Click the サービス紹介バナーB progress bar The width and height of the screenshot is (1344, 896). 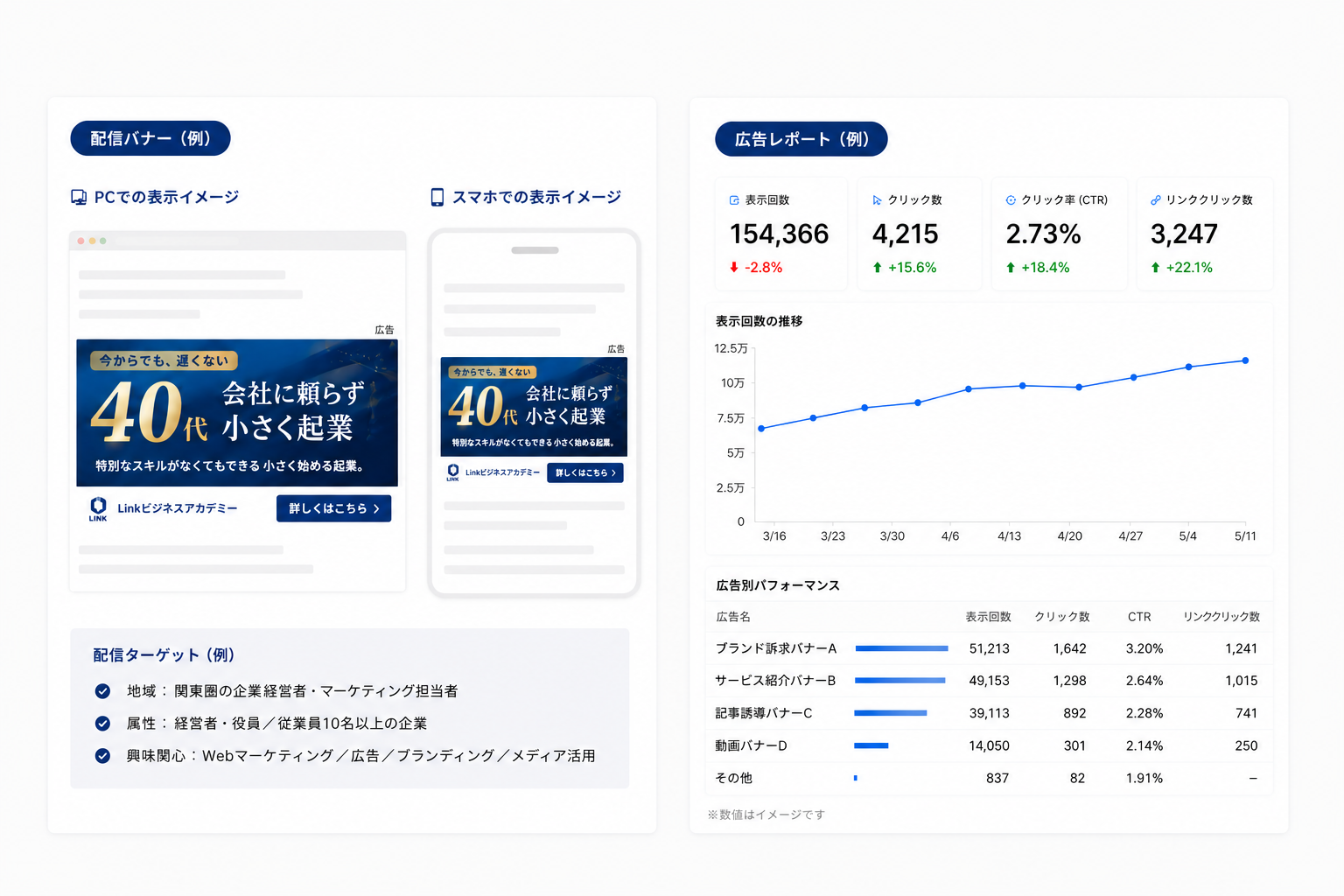pyautogui.click(x=899, y=681)
